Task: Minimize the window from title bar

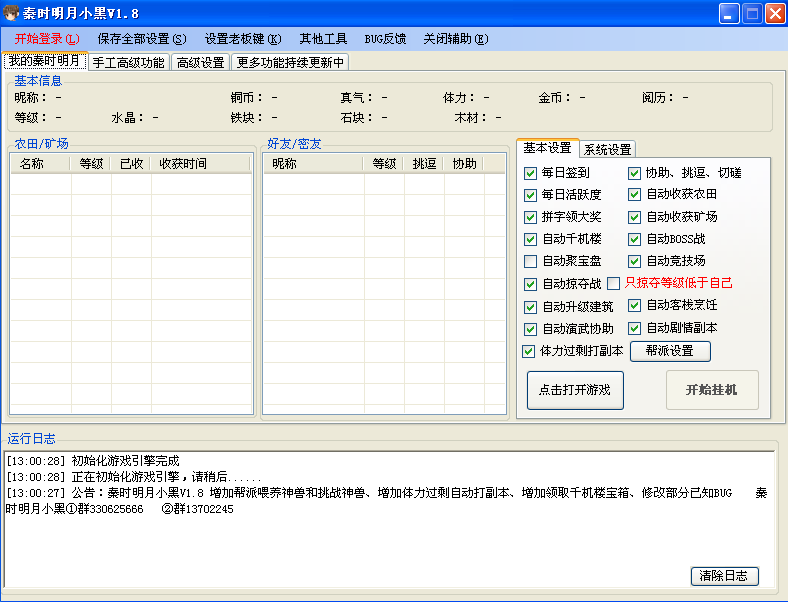Action: pyautogui.click(x=729, y=13)
